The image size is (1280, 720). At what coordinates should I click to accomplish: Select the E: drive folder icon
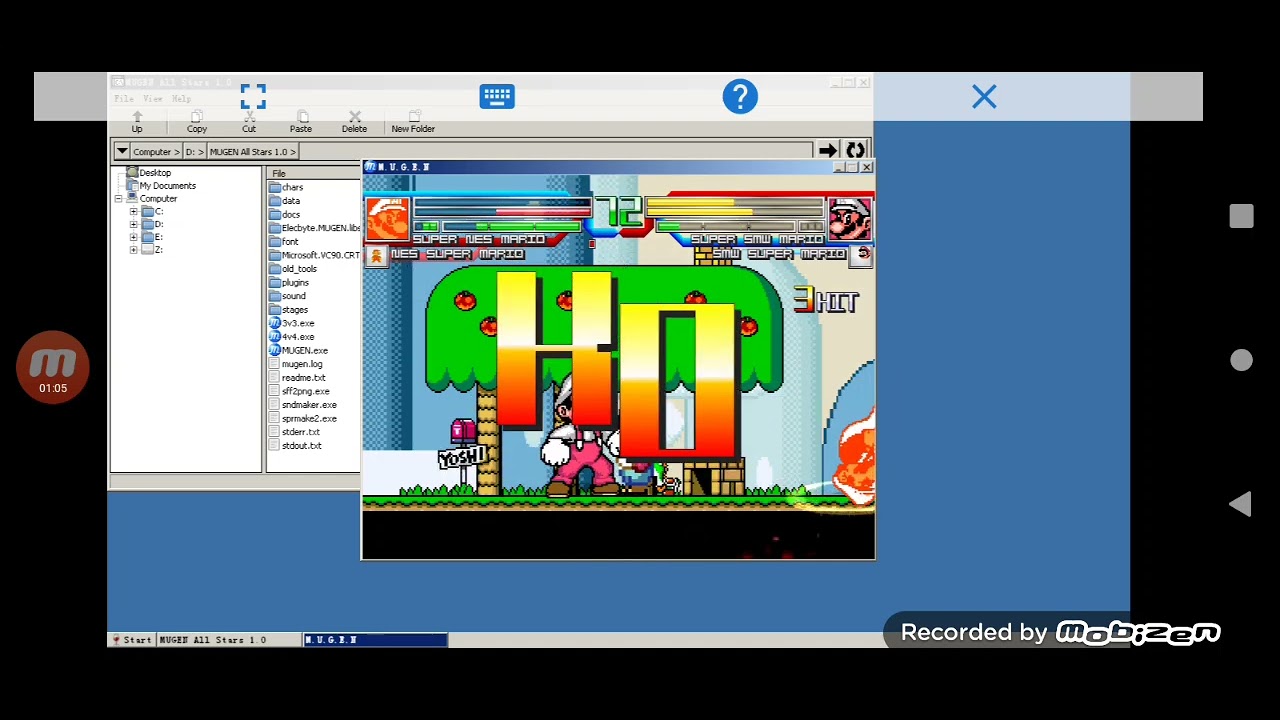point(147,237)
